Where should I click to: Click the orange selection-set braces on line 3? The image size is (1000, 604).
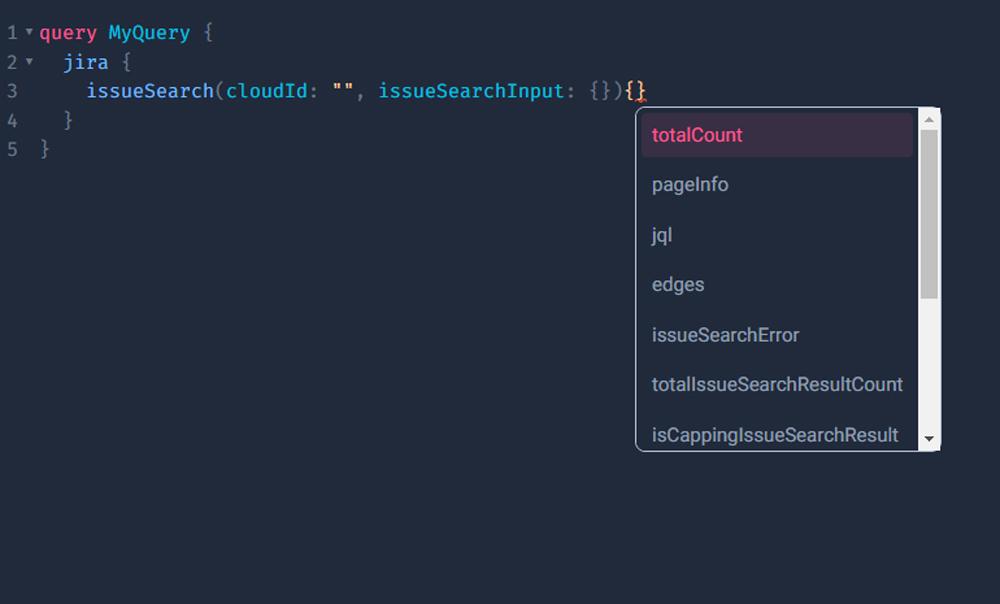click(635, 91)
